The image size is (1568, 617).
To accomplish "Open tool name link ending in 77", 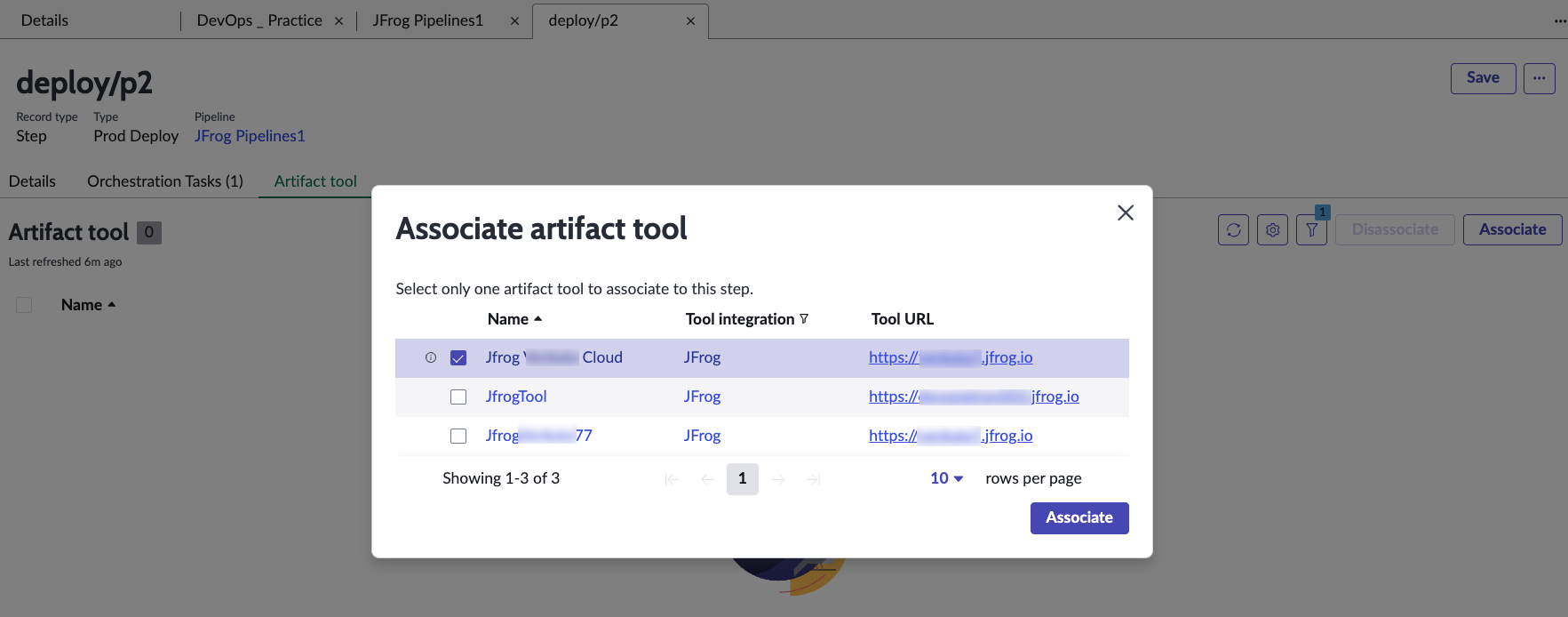I will click(538, 436).
